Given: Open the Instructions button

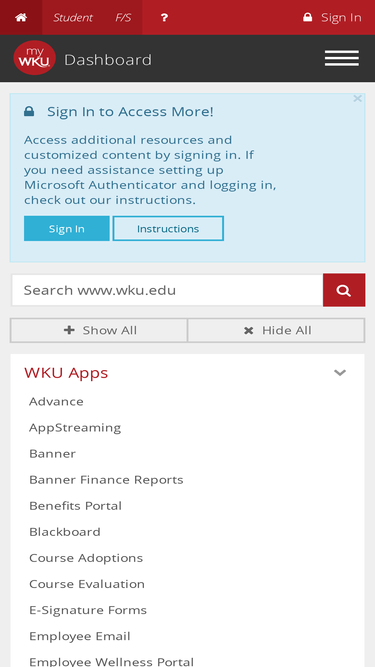Looking at the screenshot, I should coord(168,228).
